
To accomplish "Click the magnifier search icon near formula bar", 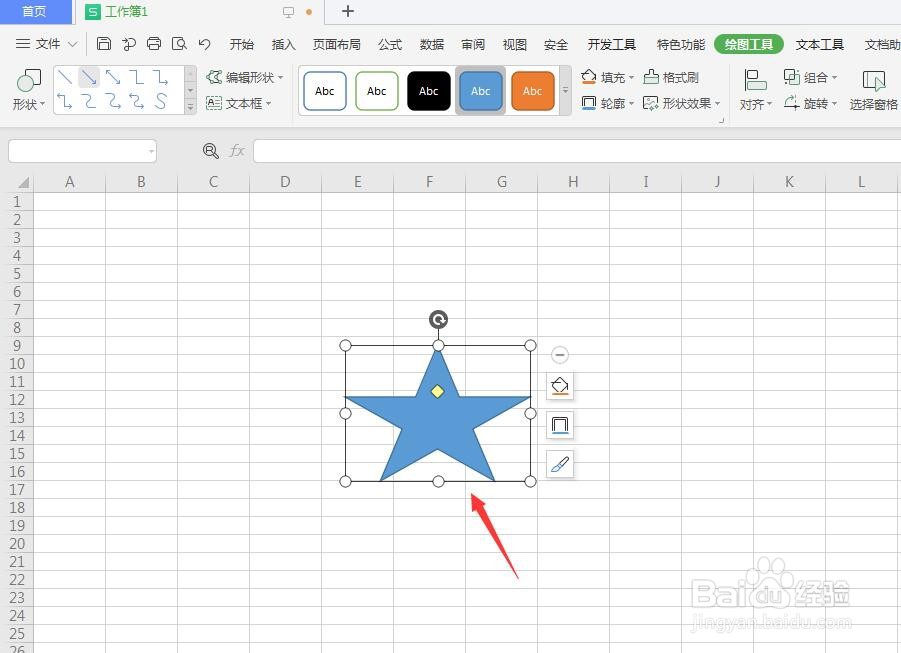I will click(x=210, y=151).
